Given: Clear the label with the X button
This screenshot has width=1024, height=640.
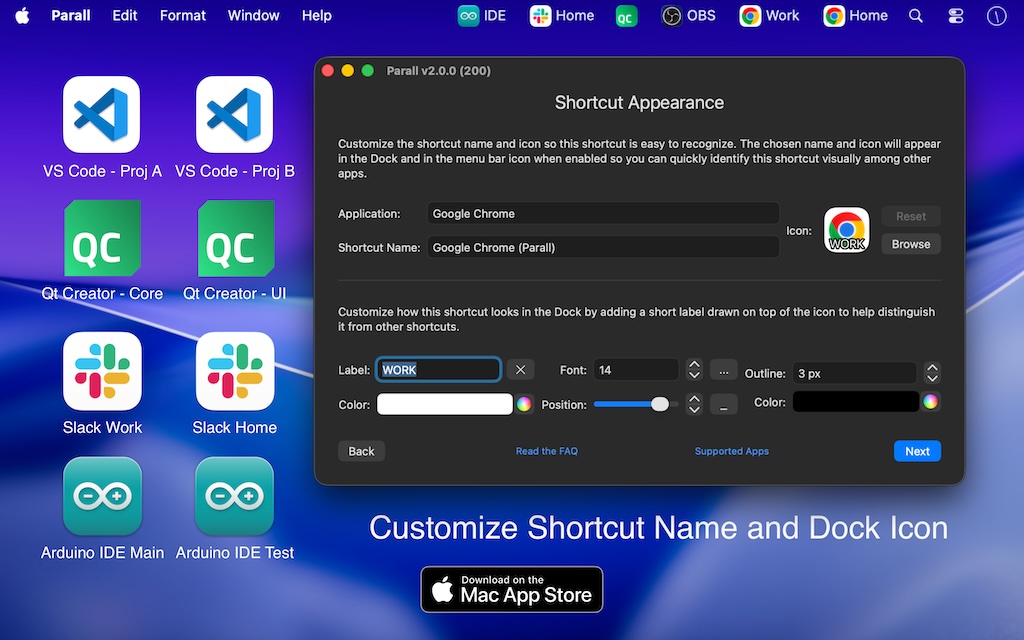Looking at the screenshot, I should click(519, 370).
